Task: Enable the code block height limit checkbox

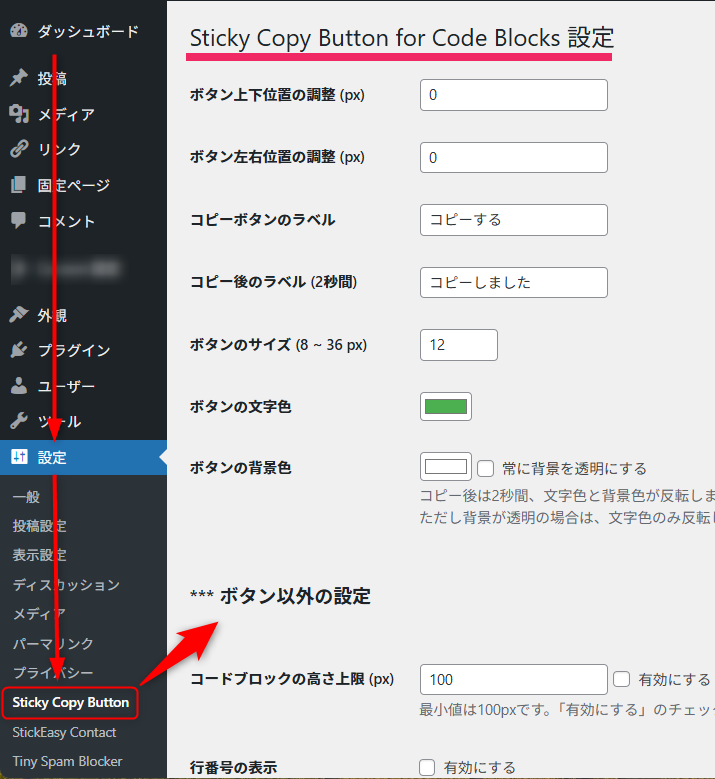Action: [x=622, y=680]
